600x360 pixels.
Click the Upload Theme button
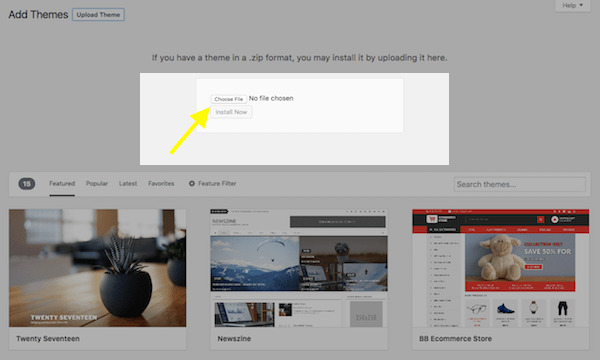click(98, 15)
